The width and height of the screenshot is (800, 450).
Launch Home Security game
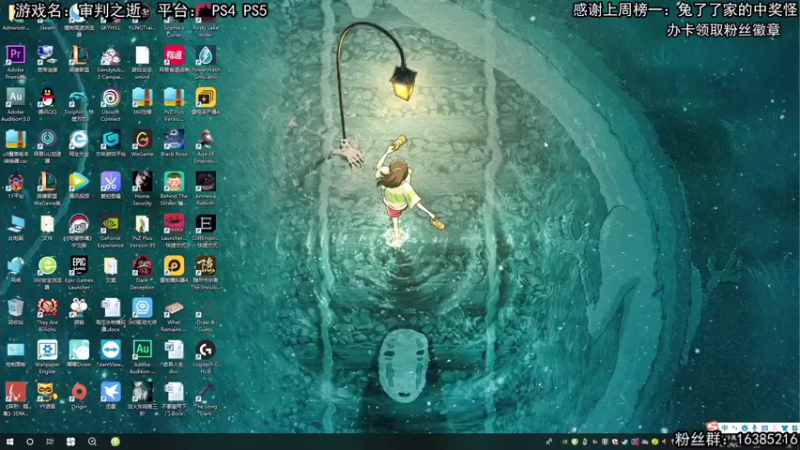click(x=142, y=181)
